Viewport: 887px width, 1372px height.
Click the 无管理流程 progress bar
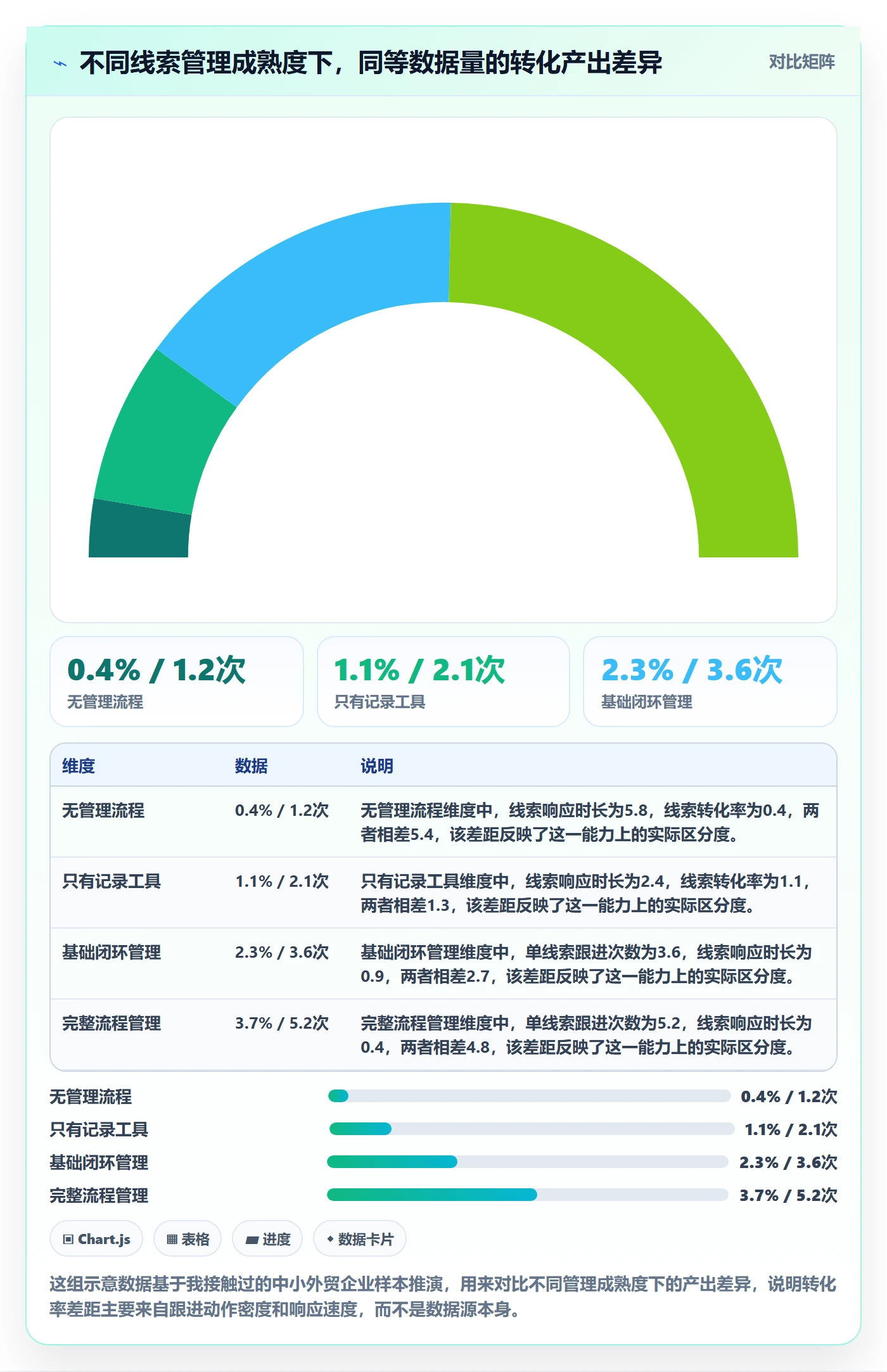pyautogui.click(x=529, y=1096)
